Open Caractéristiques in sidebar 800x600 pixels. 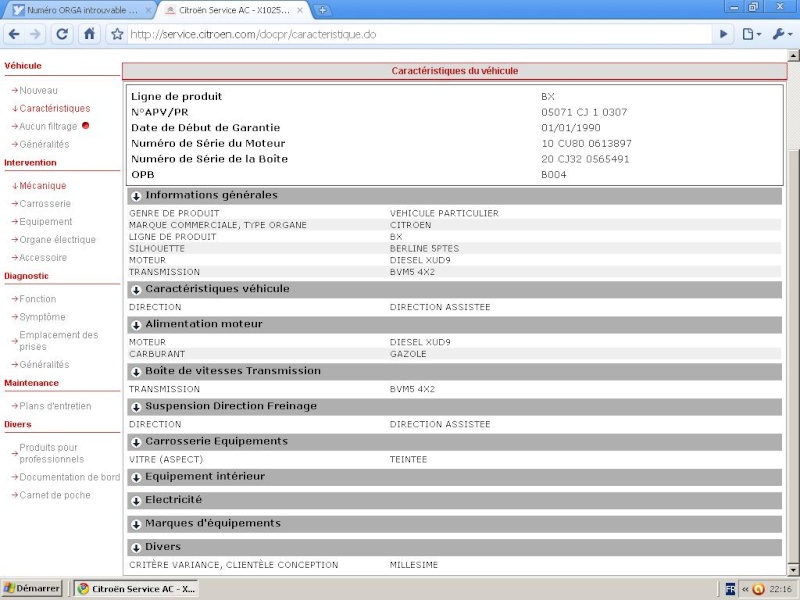coord(55,108)
